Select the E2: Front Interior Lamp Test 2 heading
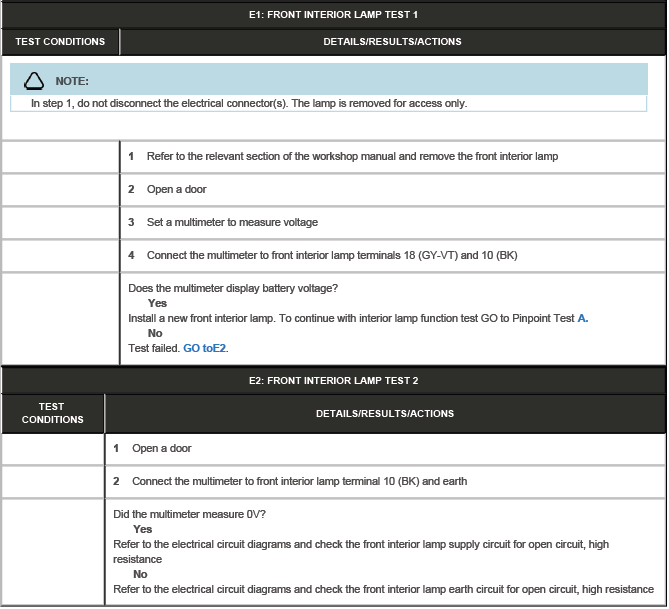Screen dimensions: 669x609 click(x=333, y=380)
